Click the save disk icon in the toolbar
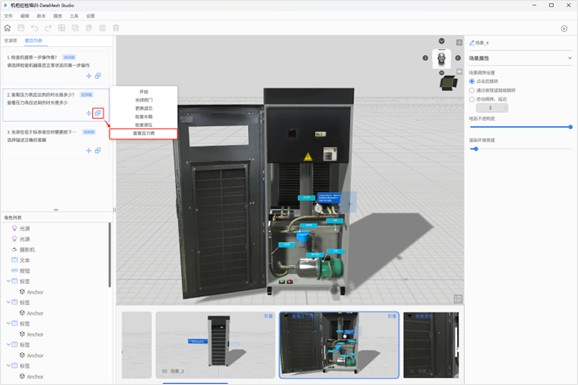The image size is (578, 385). point(21,28)
